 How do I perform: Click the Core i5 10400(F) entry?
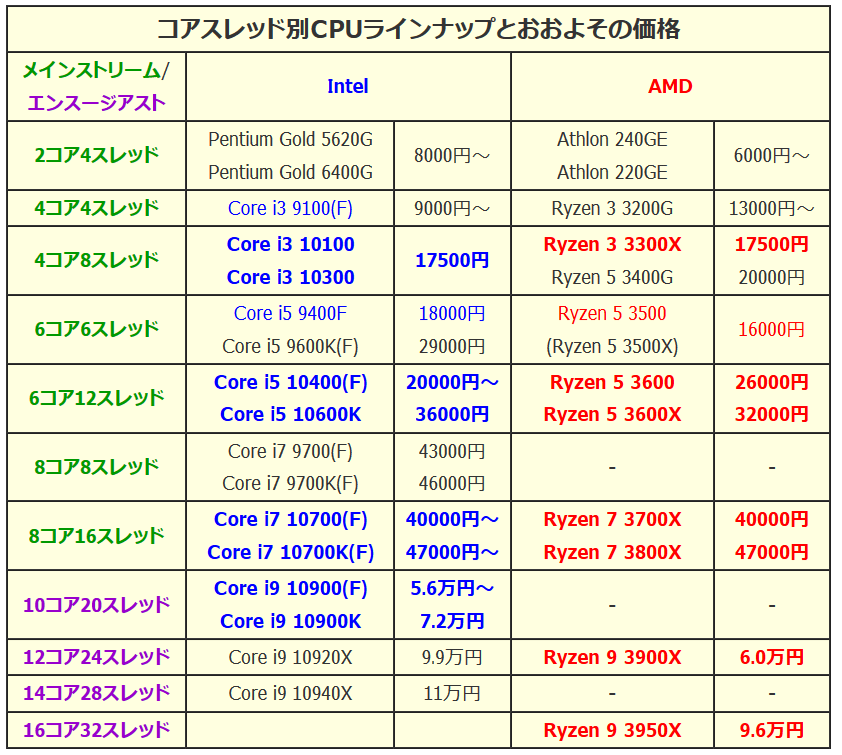pos(291,382)
